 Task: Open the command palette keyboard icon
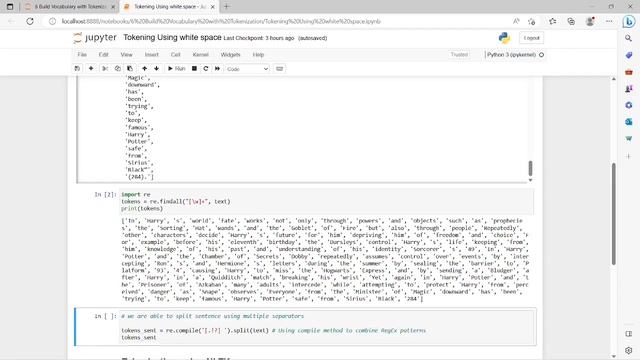[280, 69]
